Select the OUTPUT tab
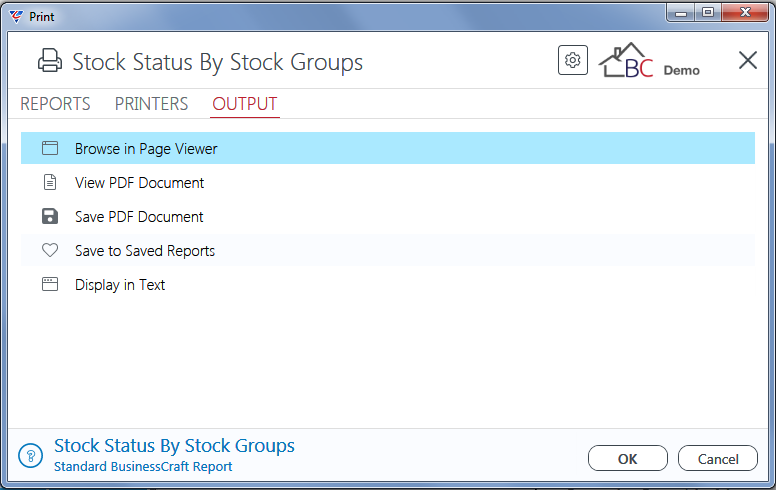The height and width of the screenshot is (490, 776). click(245, 104)
